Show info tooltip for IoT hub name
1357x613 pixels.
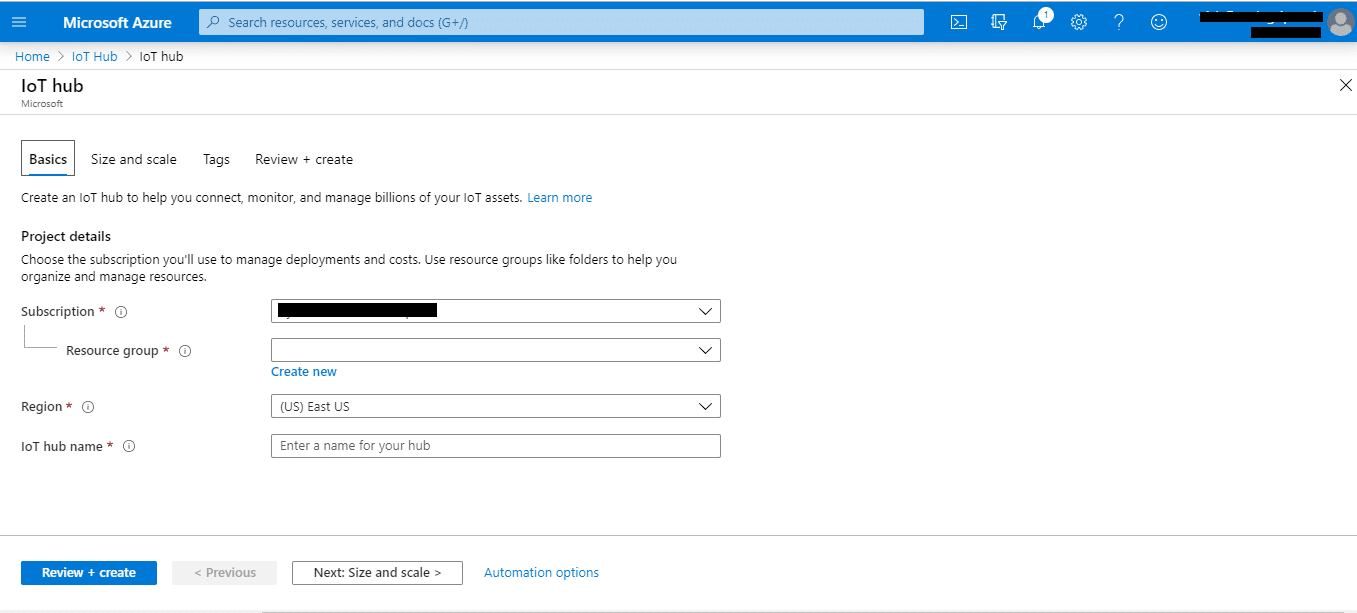pos(129,447)
